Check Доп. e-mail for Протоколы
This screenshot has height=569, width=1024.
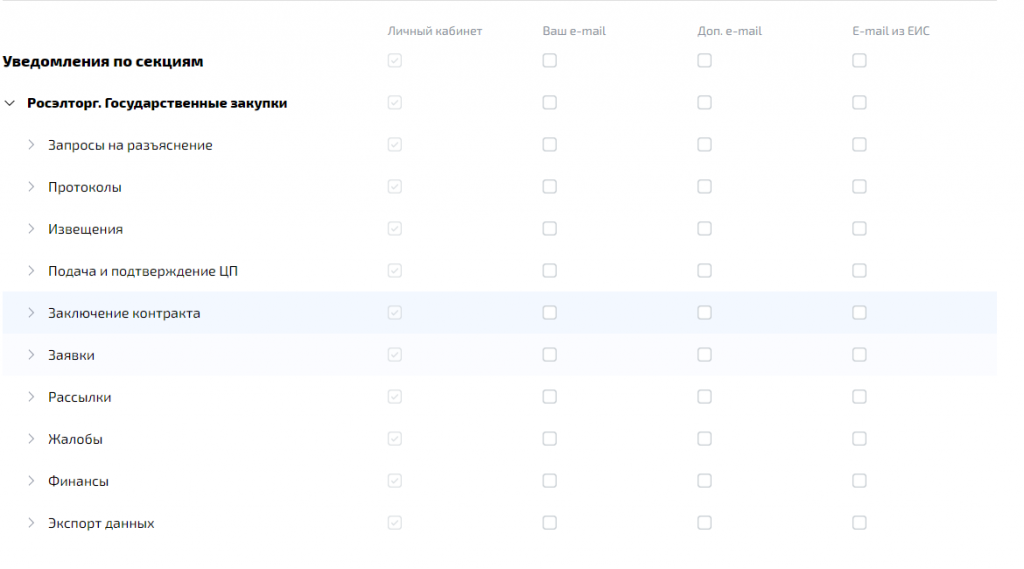coord(705,187)
